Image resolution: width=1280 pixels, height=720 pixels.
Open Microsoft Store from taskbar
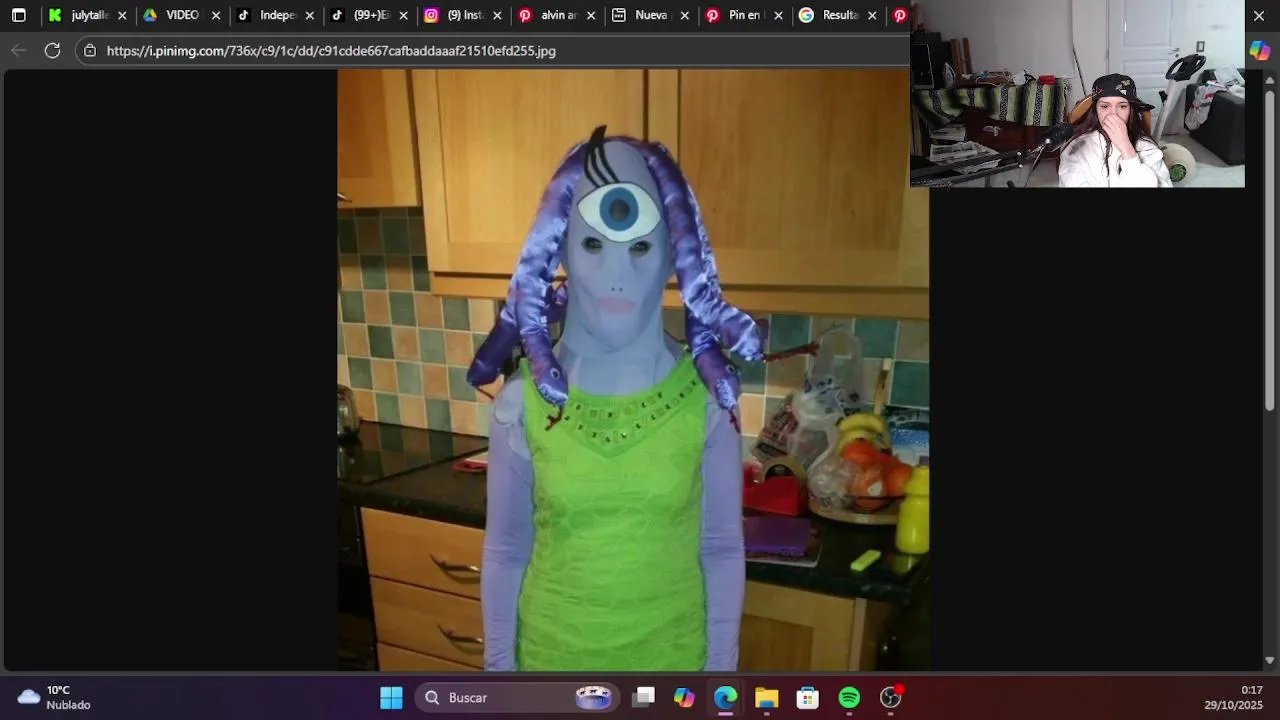click(x=807, y=697)
